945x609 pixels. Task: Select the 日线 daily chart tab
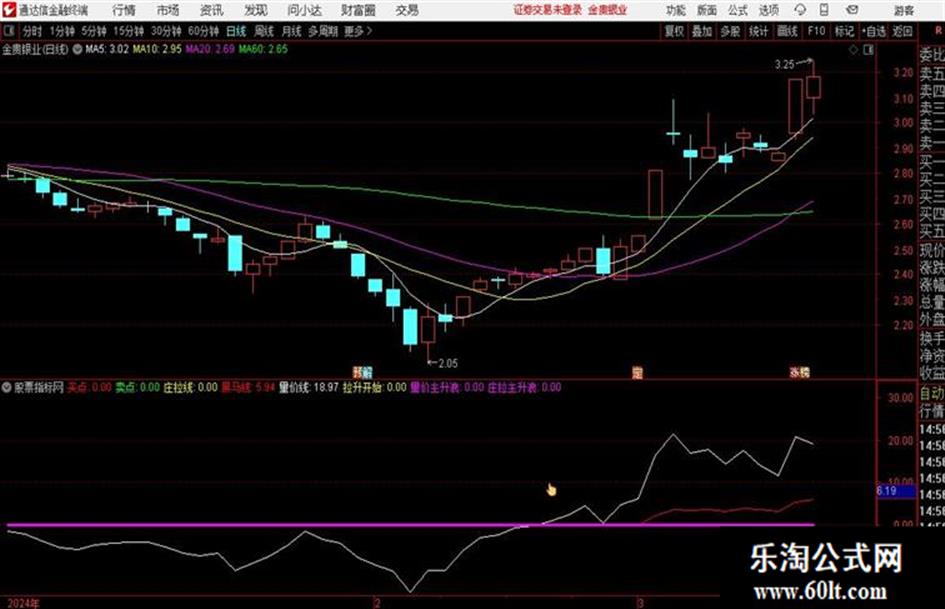pos(236,31)
